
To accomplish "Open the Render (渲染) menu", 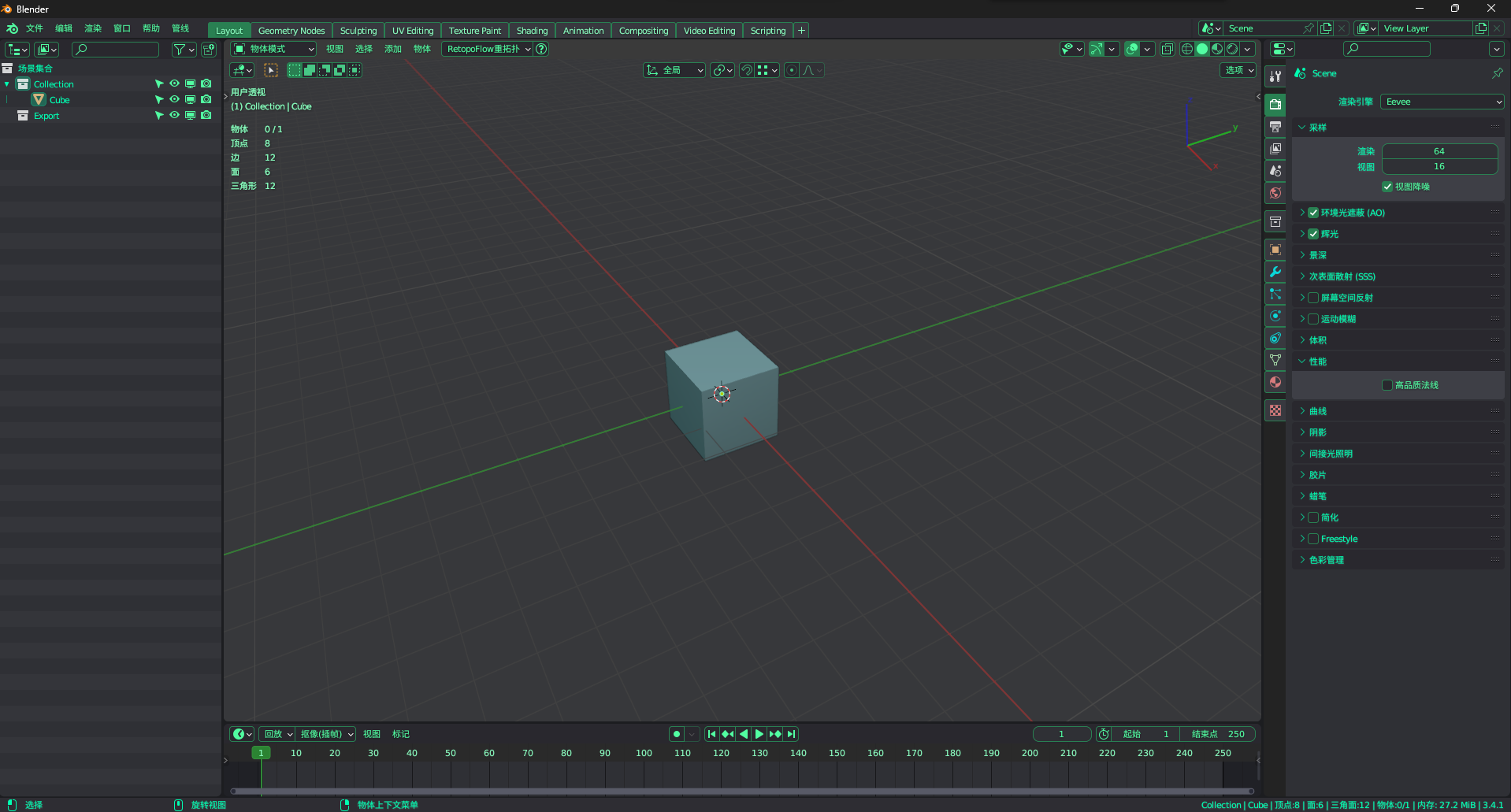I will 93,28.
